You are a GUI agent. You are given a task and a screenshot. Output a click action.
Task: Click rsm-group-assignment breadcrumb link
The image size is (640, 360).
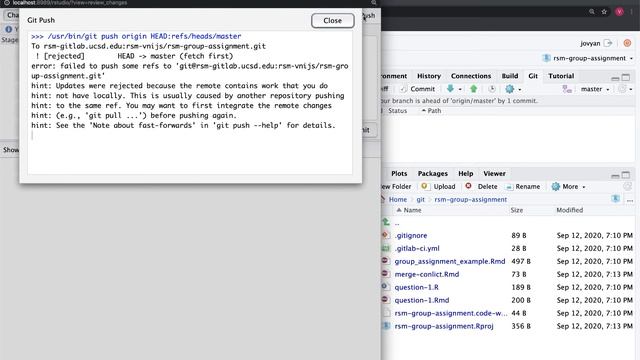coord(471,200)
